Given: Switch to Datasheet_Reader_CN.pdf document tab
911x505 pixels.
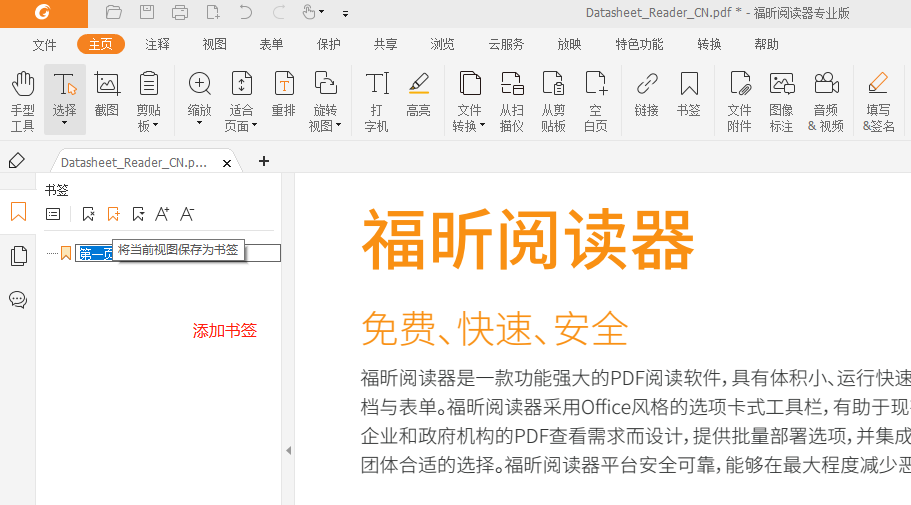Looking at the screenshot, I should (134, 163).
